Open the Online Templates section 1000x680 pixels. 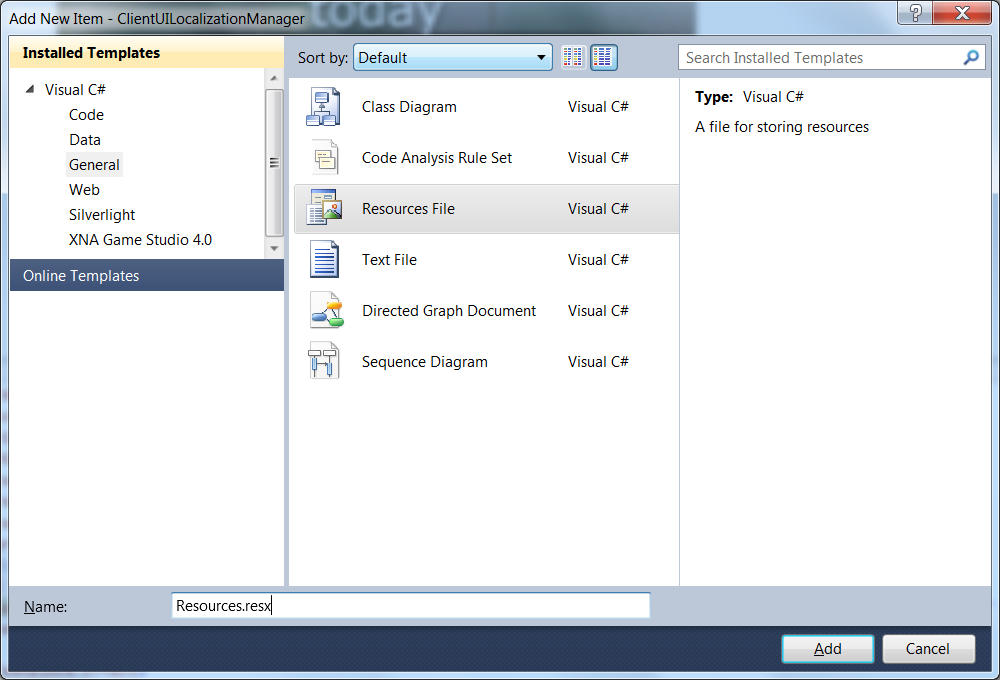[147, 276]
